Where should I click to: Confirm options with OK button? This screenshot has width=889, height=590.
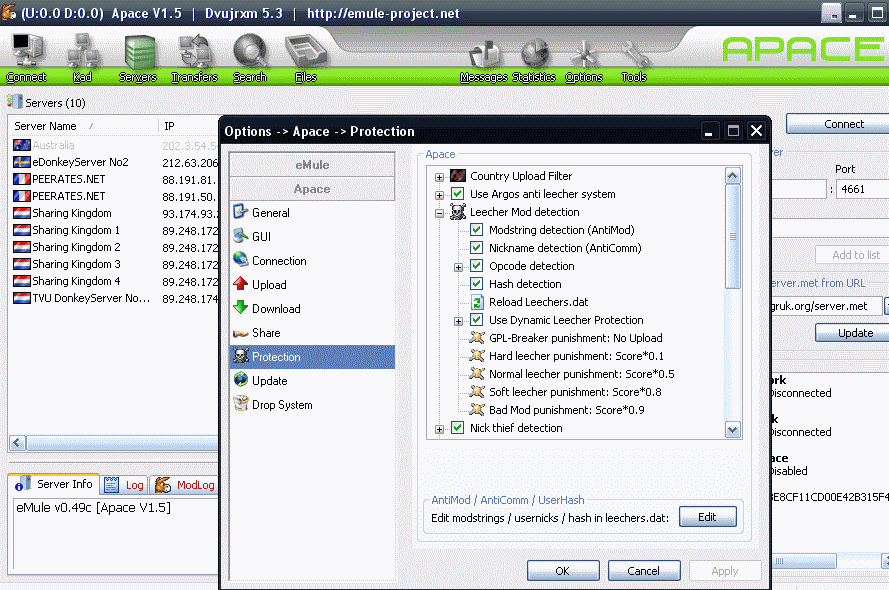(x=563, y=571)
